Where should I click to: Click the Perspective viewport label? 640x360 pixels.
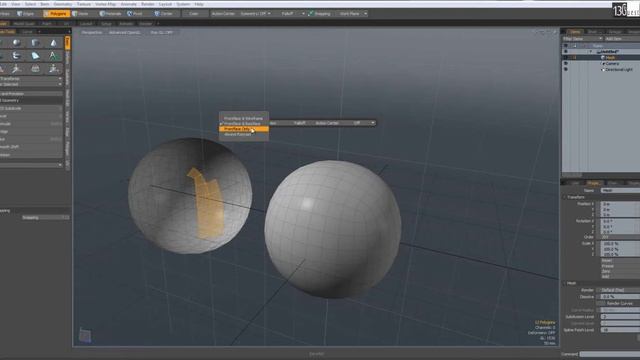point(92,32)
